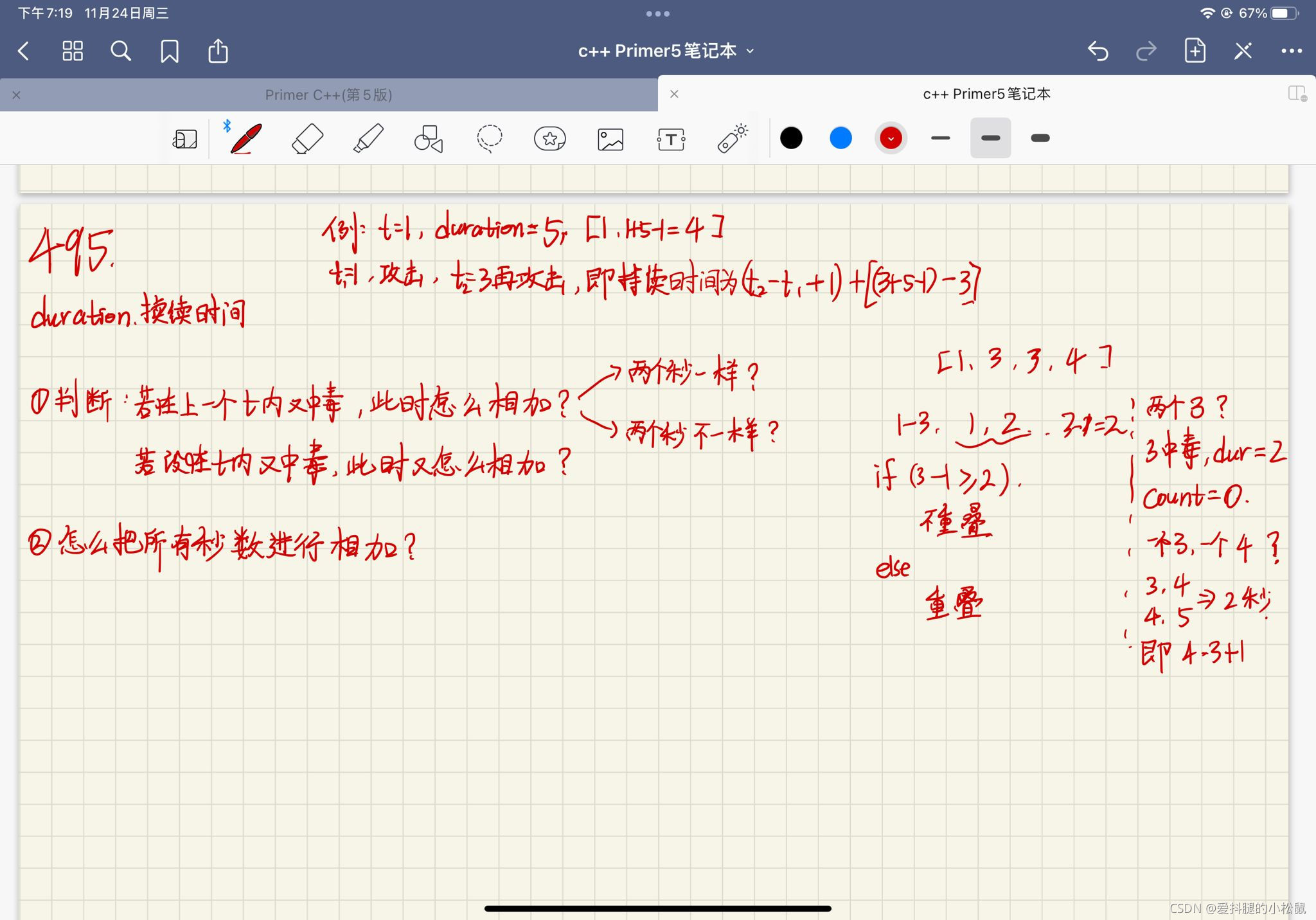Open the stickers/elements tool
The height and width of the screenshot is (920, 1316).
click(549, 138)
